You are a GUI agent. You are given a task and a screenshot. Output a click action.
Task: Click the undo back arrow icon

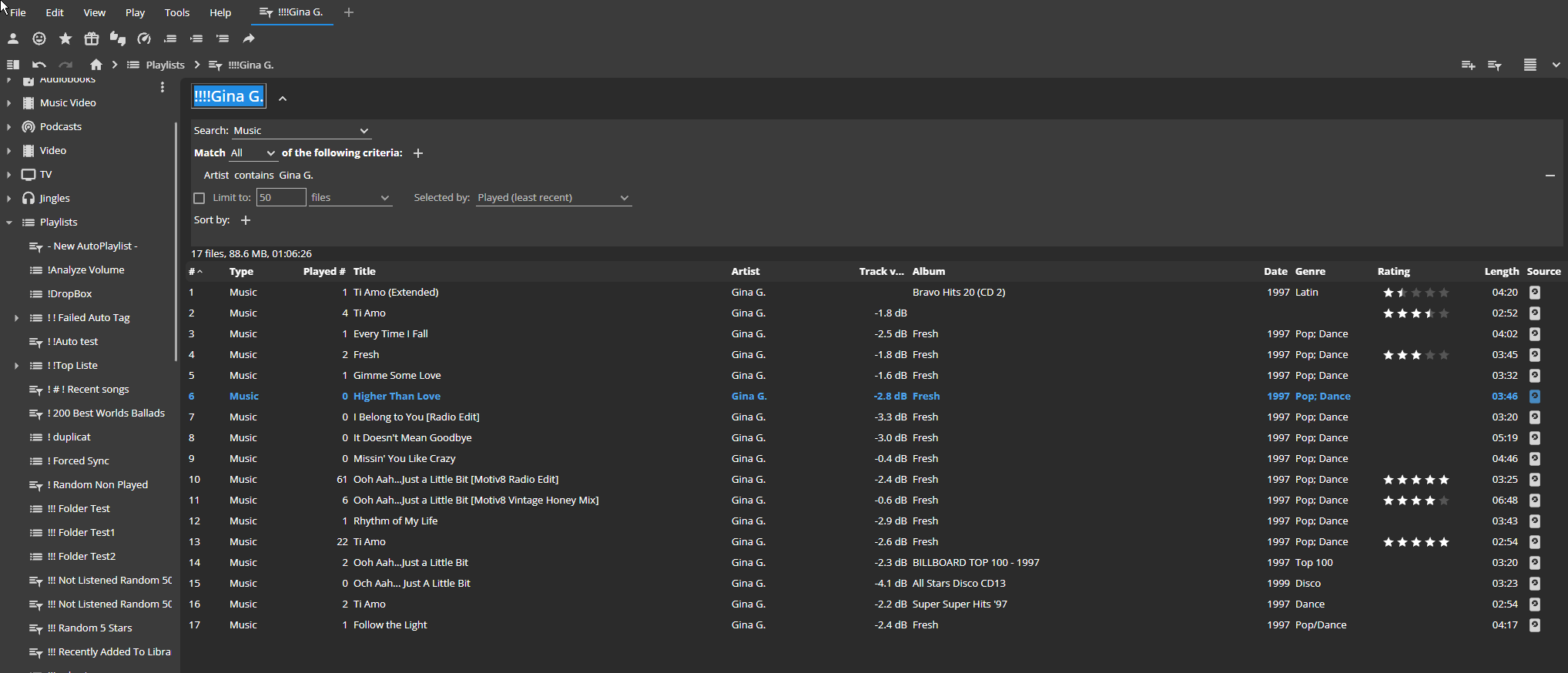tap(39, 65)
